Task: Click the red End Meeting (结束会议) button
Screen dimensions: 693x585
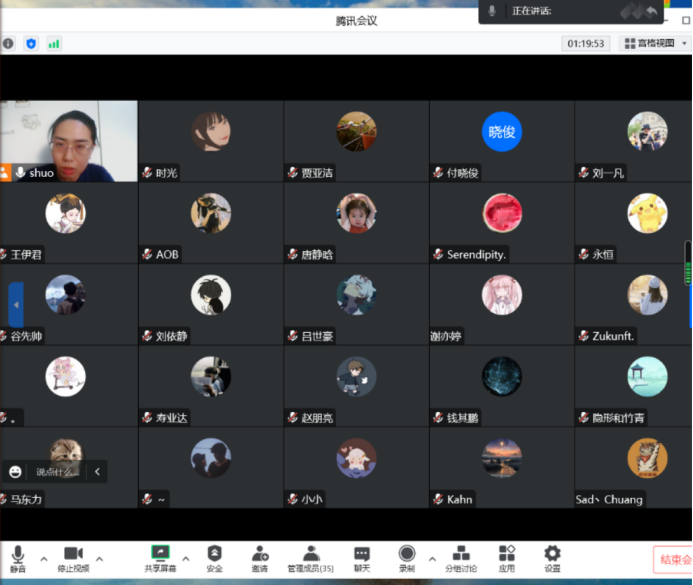Action: (x=673, y=560)
